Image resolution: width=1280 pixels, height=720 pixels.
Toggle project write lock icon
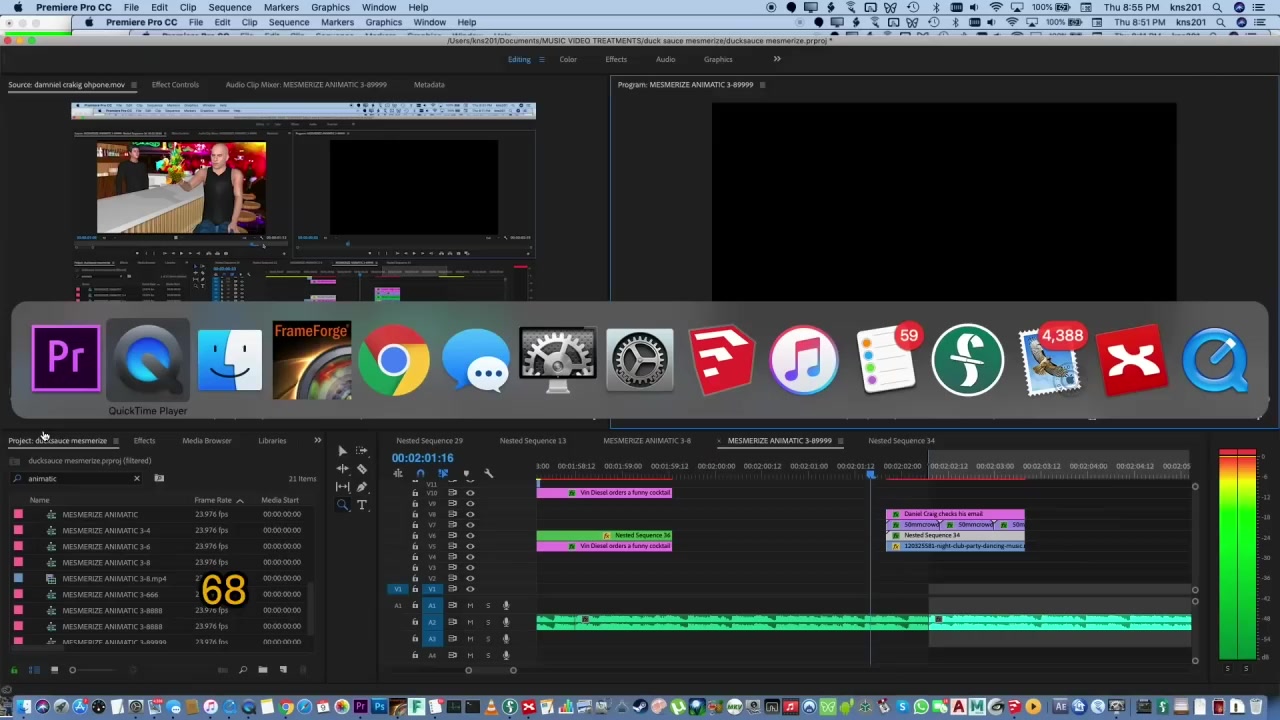[x=14, y=670]
